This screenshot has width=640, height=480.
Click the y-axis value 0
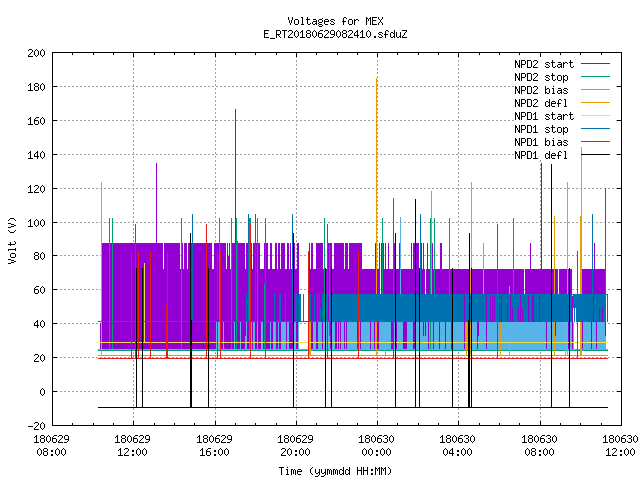click(x=42, y=392)
